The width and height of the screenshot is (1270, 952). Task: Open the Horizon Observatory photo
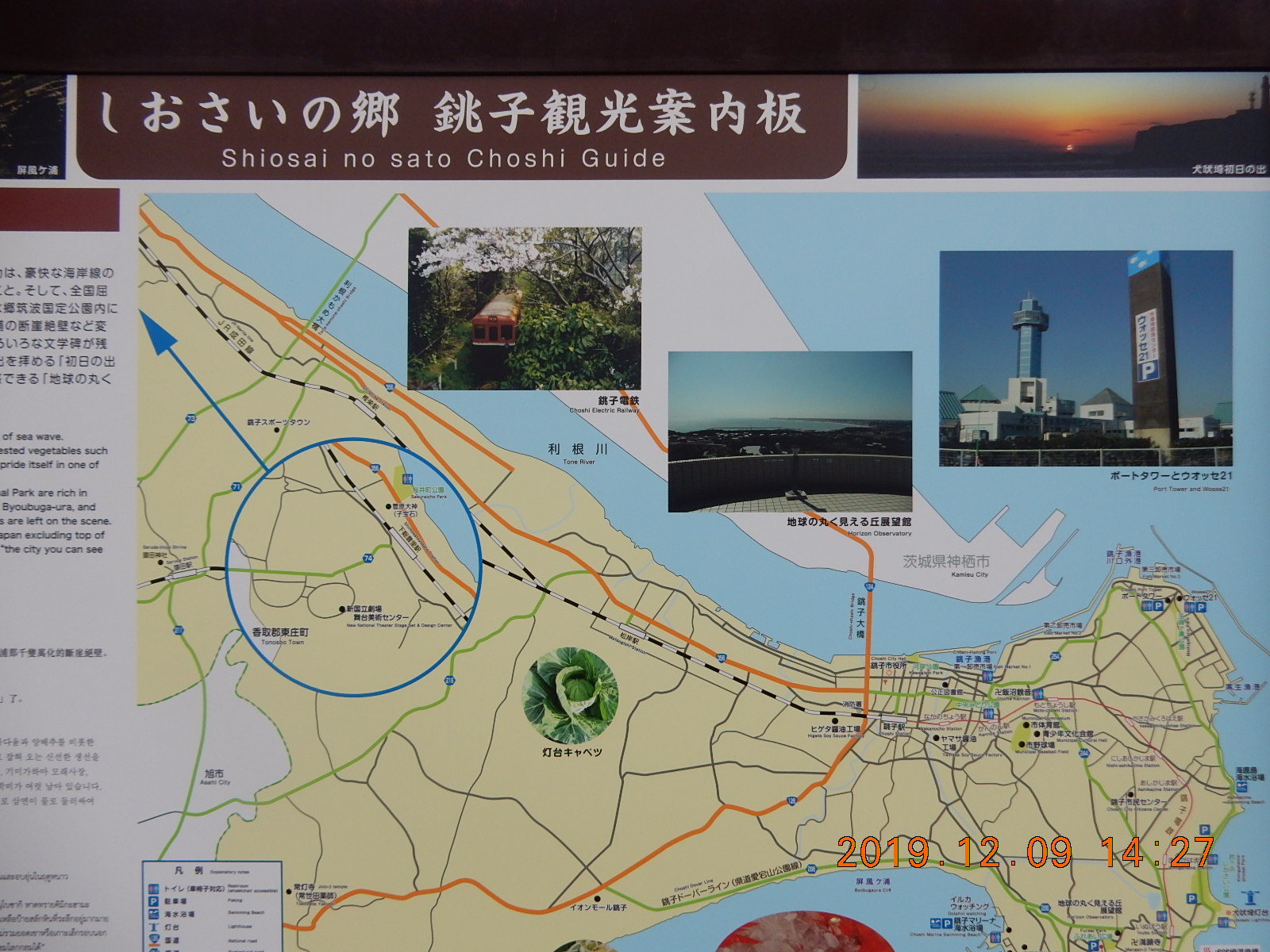(x=789, y=432)
